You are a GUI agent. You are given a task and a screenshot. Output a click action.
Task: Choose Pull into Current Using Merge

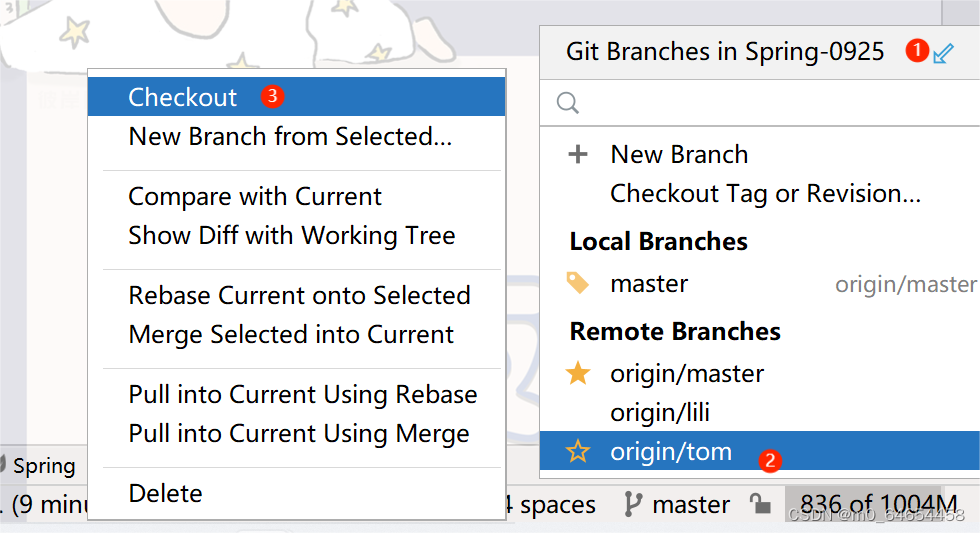[299, 434]
